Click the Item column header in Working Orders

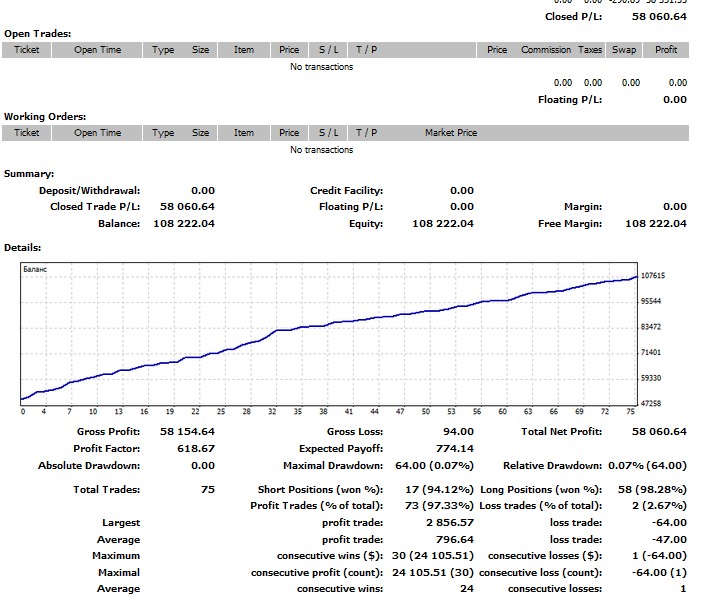pyautogui.click(x=243, y=133)
